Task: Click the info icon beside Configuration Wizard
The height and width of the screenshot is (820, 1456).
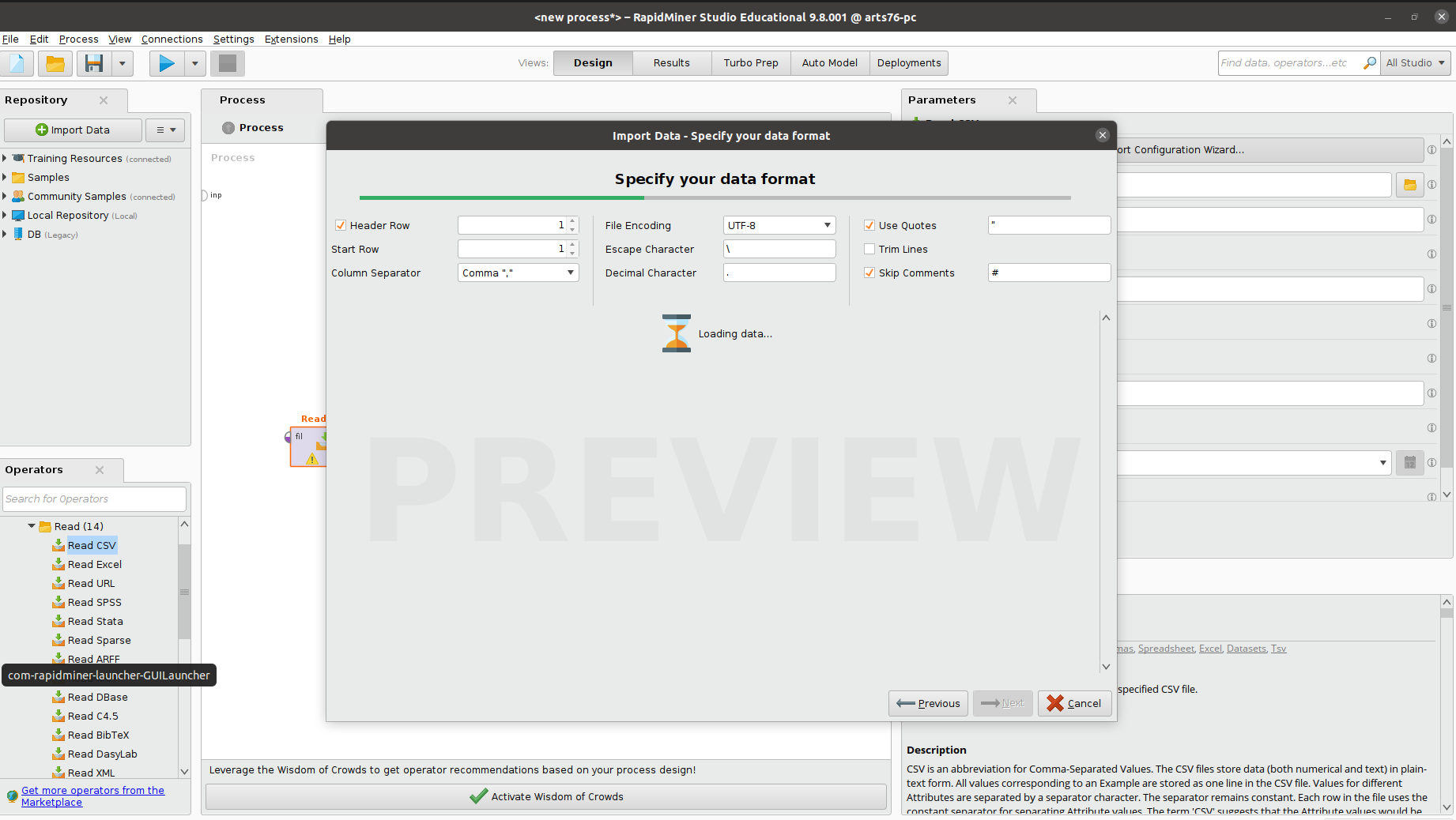Action: 1431,150
